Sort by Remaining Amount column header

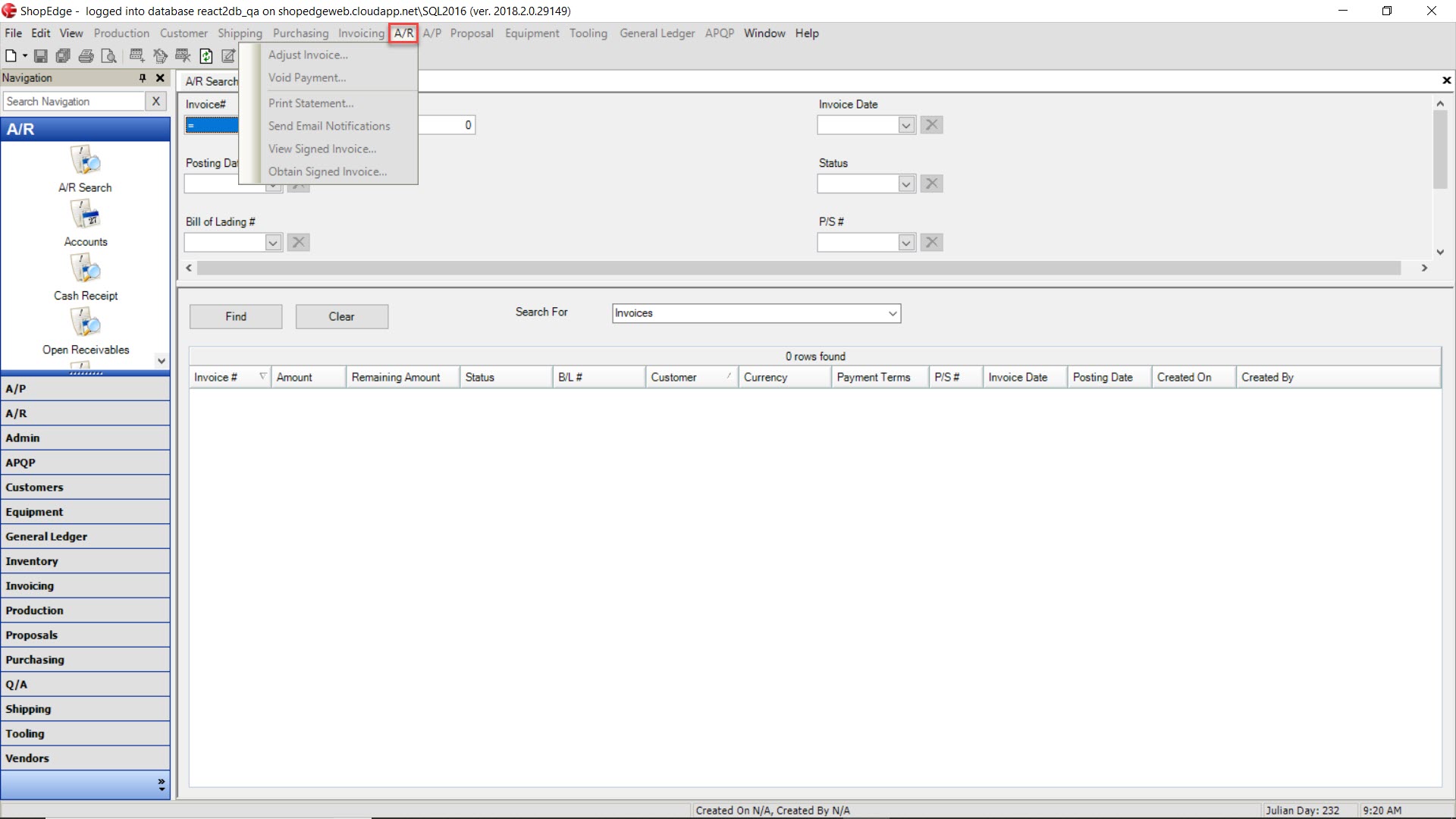tap(403, 377)
